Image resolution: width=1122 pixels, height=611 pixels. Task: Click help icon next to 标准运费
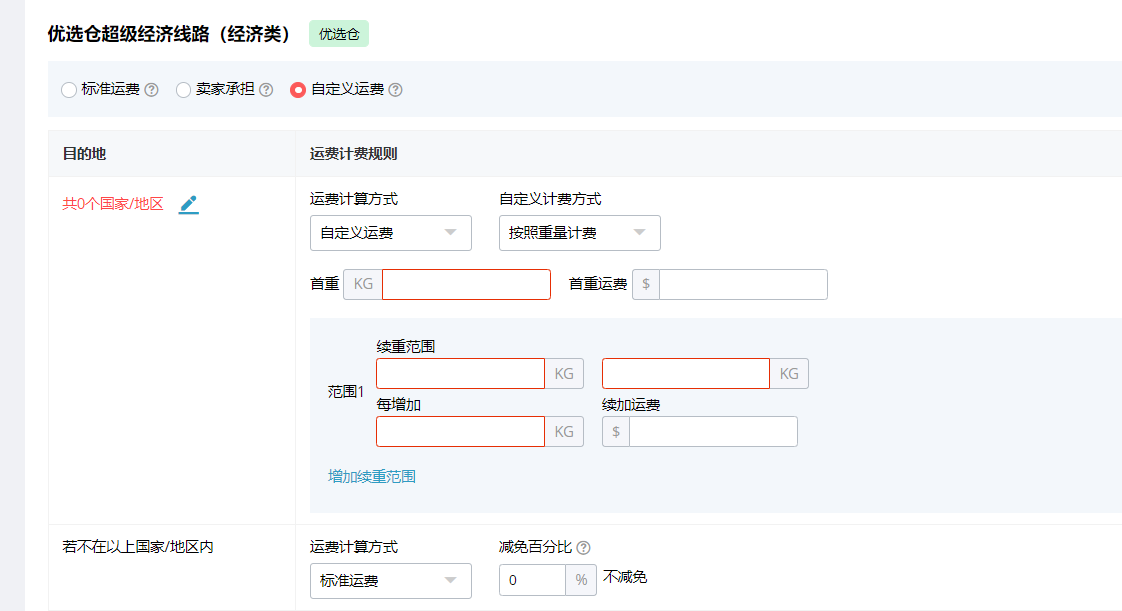coord(152,90)
